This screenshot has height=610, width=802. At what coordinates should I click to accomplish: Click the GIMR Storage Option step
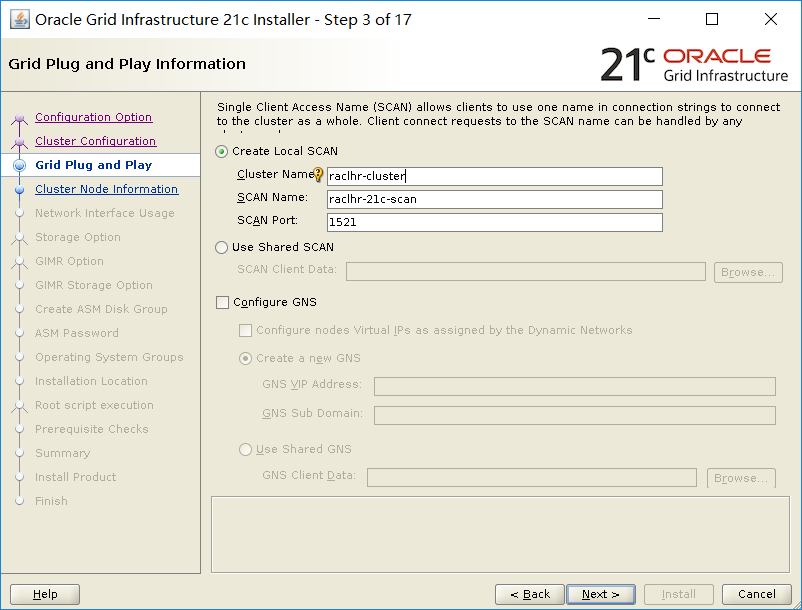[94, 285]
